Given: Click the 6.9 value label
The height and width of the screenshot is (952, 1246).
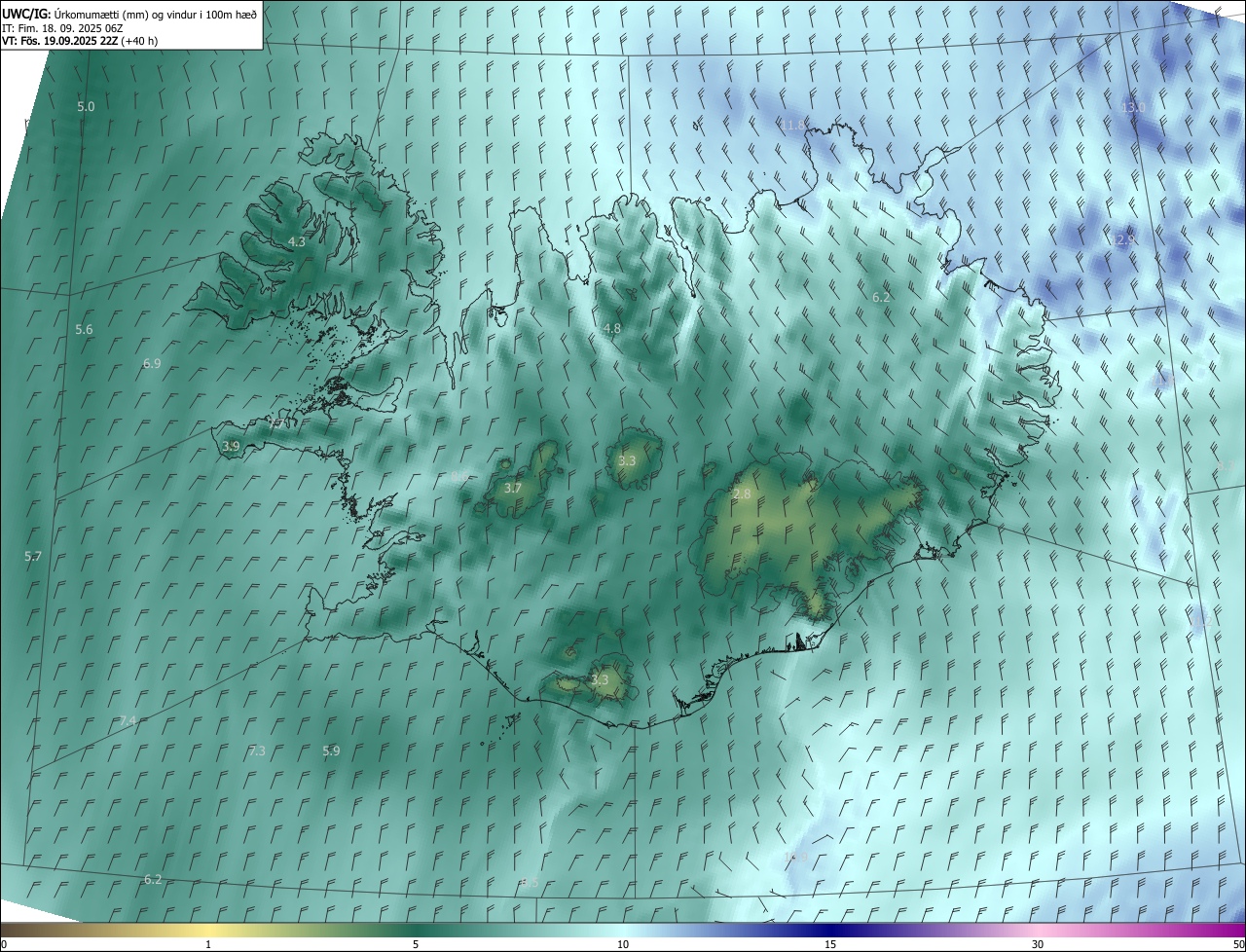Looking at the screenshot, I should click(152, 363).
